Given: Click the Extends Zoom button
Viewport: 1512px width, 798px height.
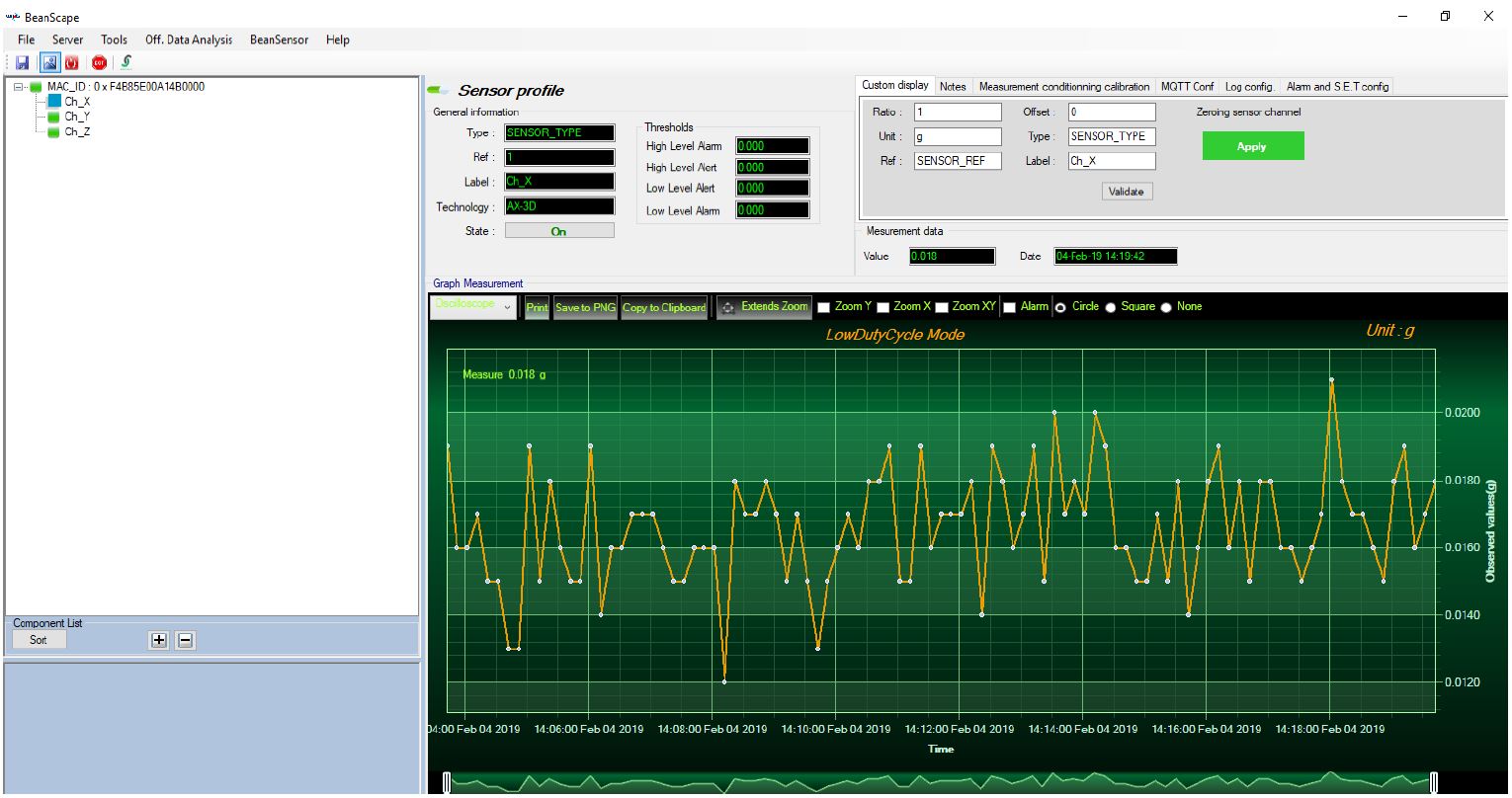Looking at the screenshot, I should click(x=764, y=307).
